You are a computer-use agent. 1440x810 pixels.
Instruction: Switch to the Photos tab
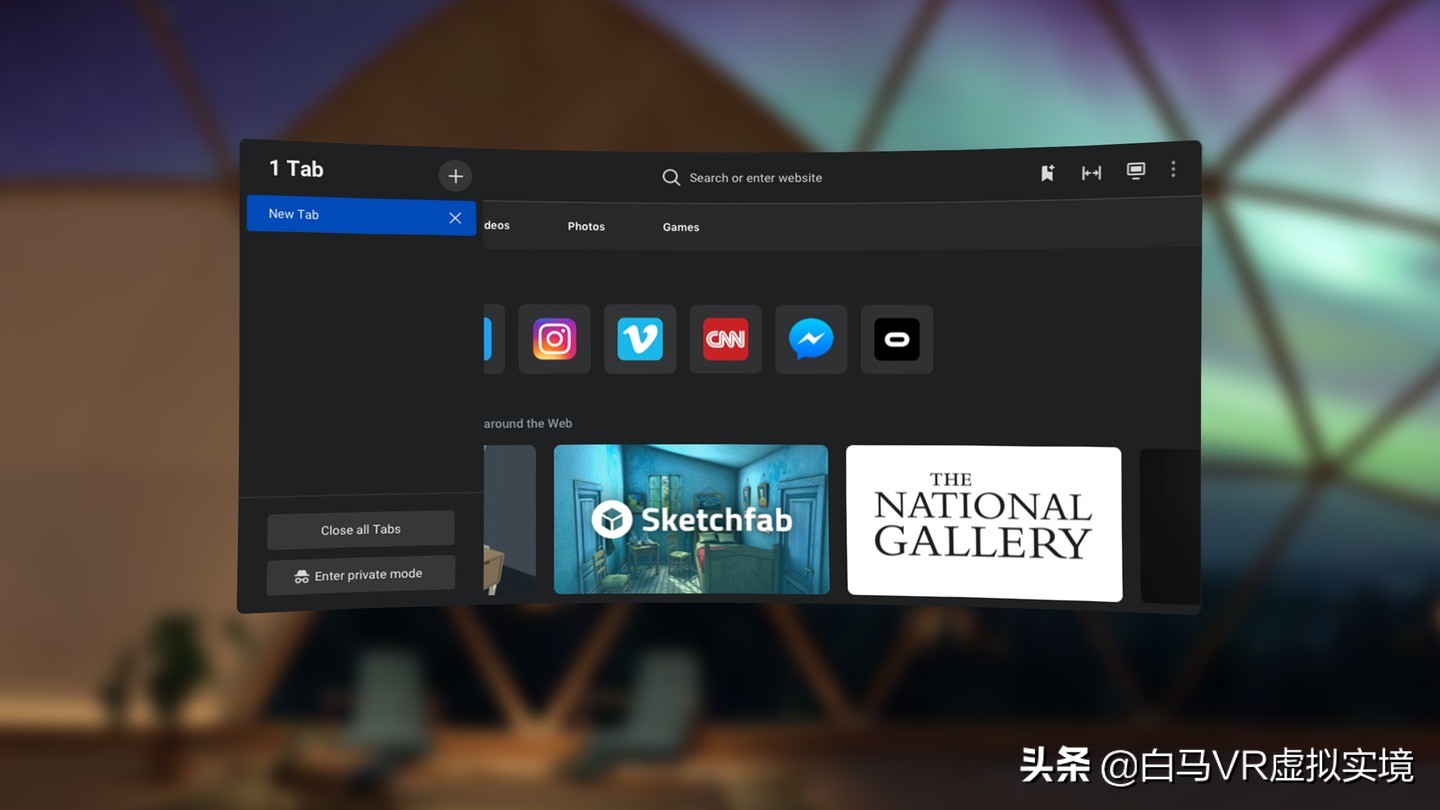coord(586,226)
